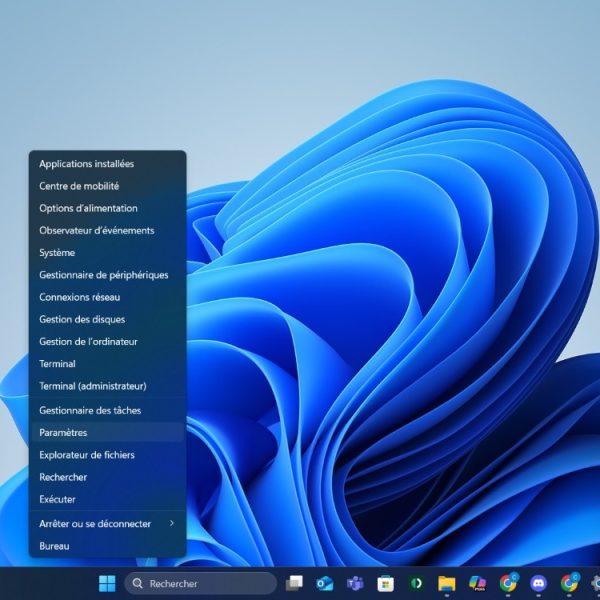The height and width of the screenshot is (600, 600).
Task: Select Système from the context menu
Action: pos(108,253)
